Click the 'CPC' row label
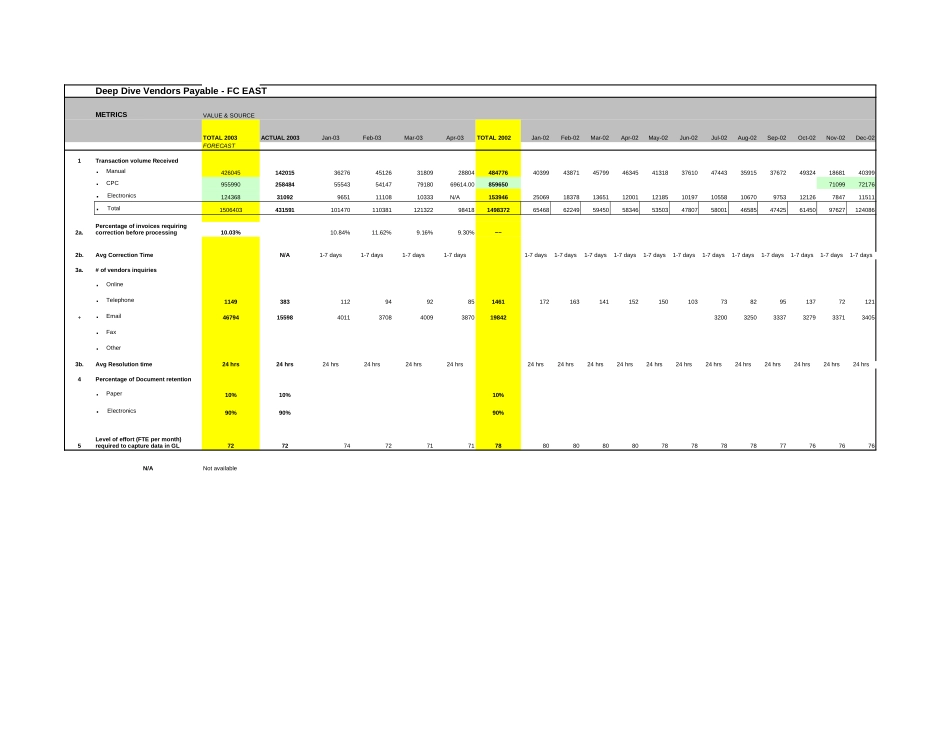This screenshot has width=950, height=735. click(x=112, y=183)
